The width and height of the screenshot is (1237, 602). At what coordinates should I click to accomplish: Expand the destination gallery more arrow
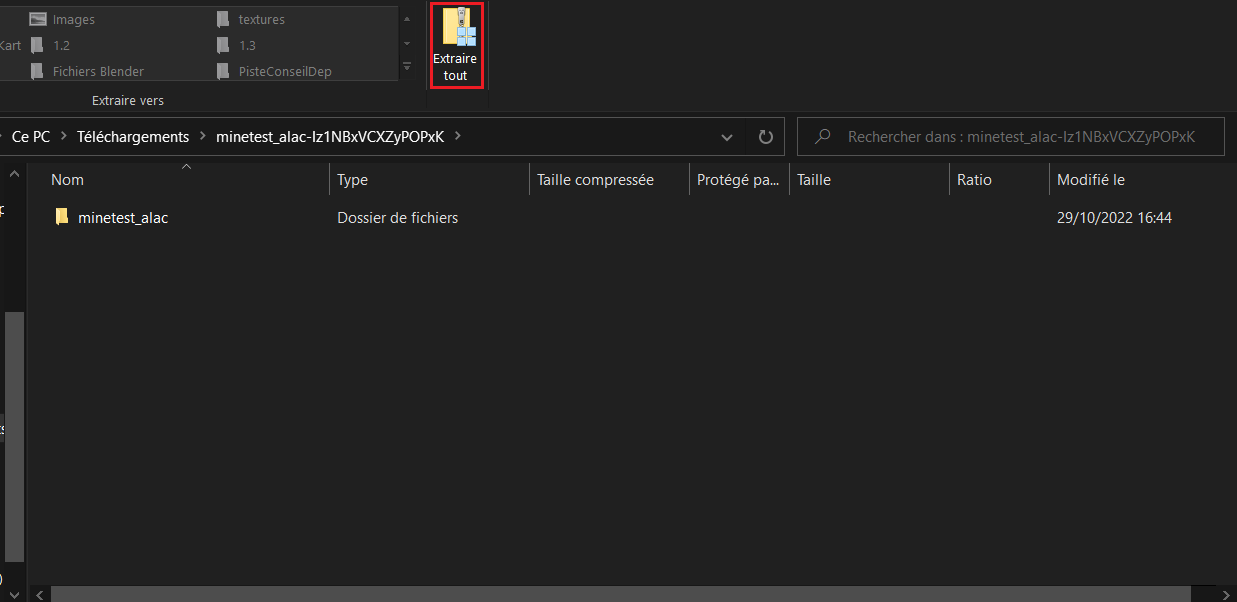406,67
